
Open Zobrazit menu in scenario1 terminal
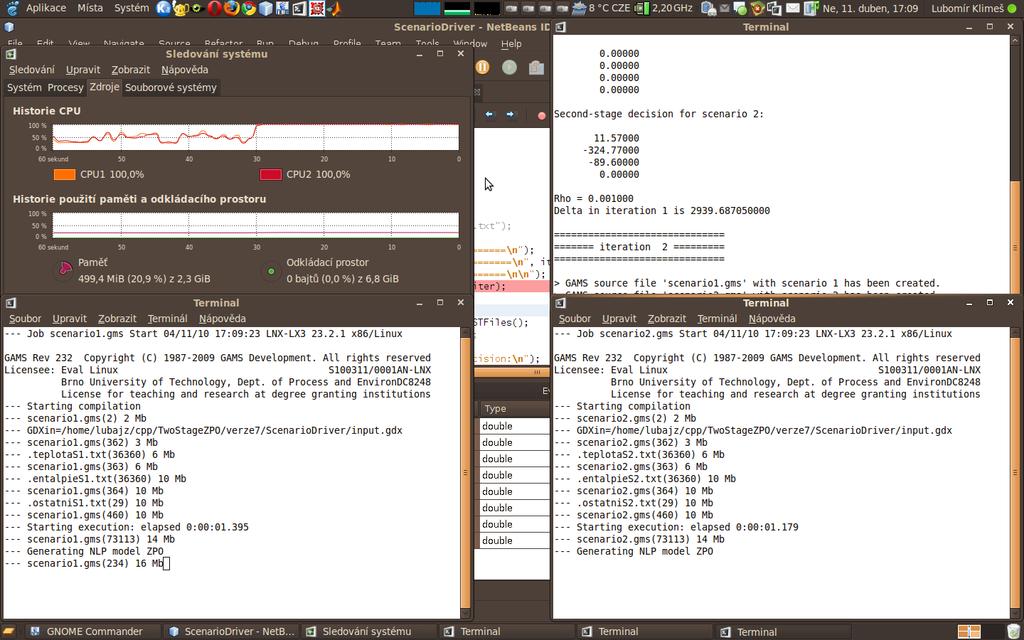coord(117,319)
